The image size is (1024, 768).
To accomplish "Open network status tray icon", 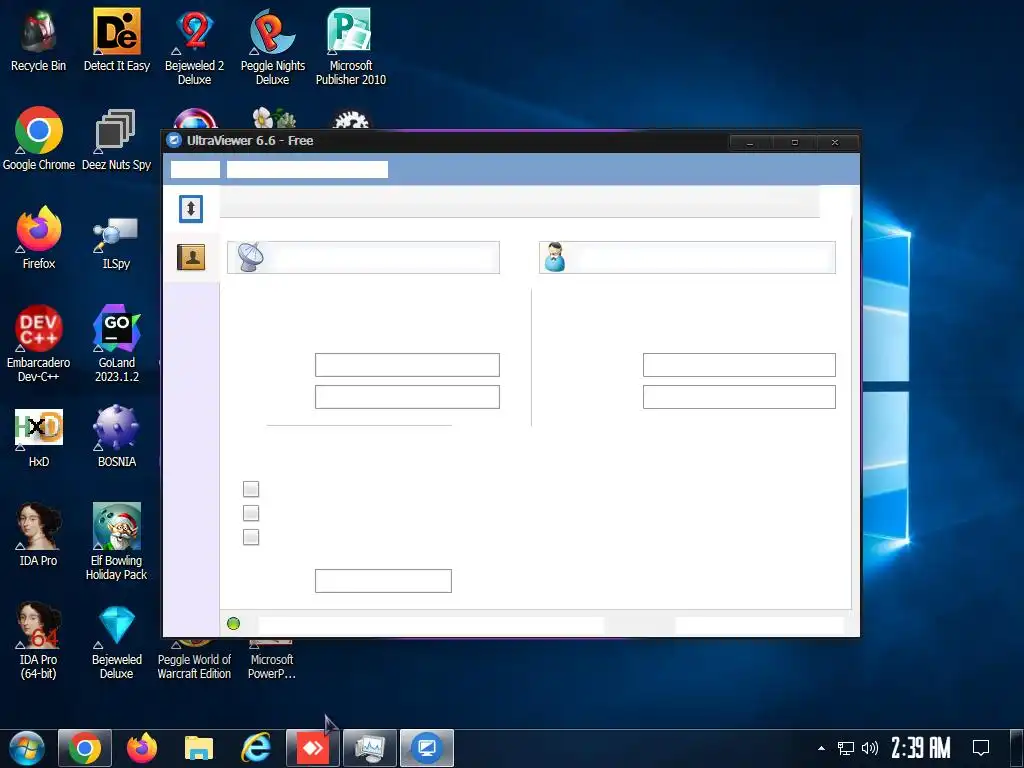I will tap(846, 748).
